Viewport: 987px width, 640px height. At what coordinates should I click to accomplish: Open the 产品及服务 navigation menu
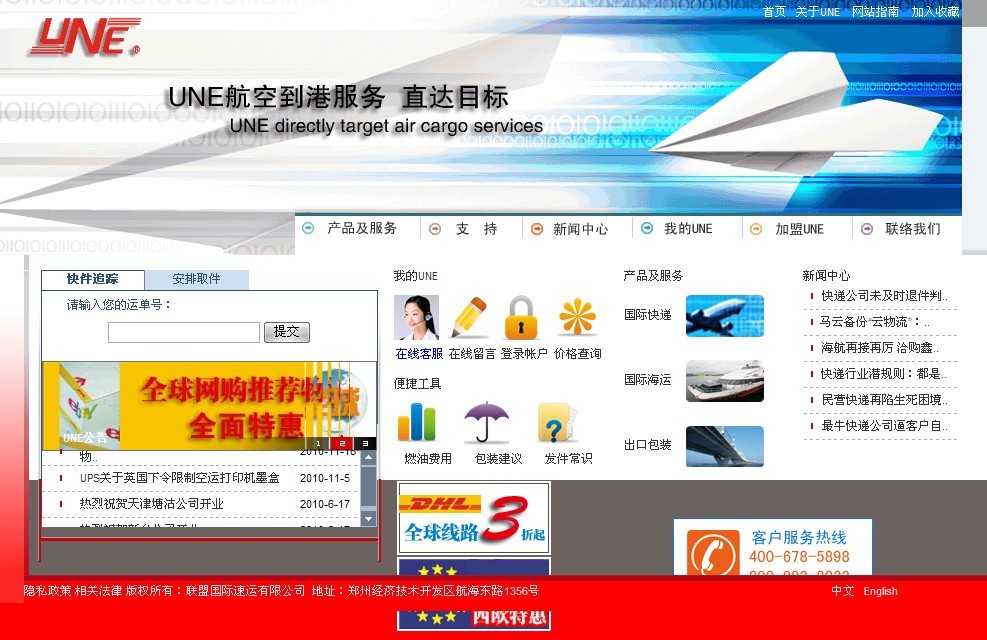click(x=361, y=229)
